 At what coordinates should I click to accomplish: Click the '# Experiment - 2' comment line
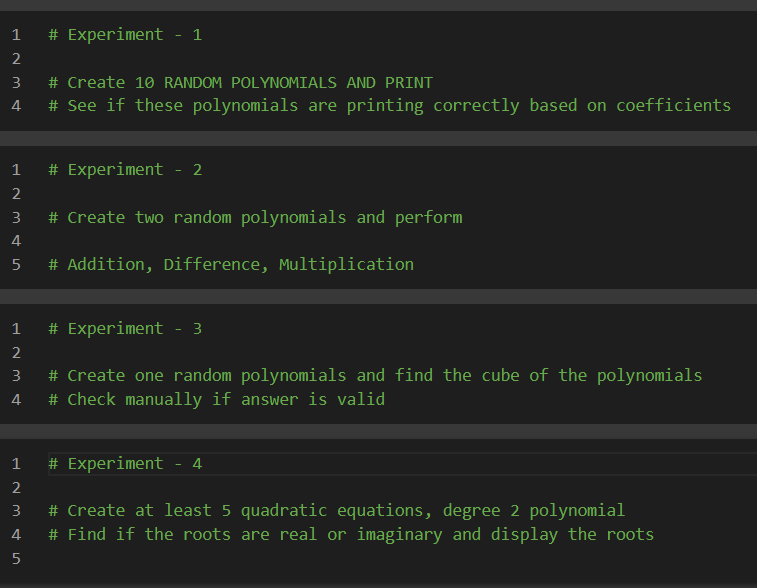click(125, 170)
